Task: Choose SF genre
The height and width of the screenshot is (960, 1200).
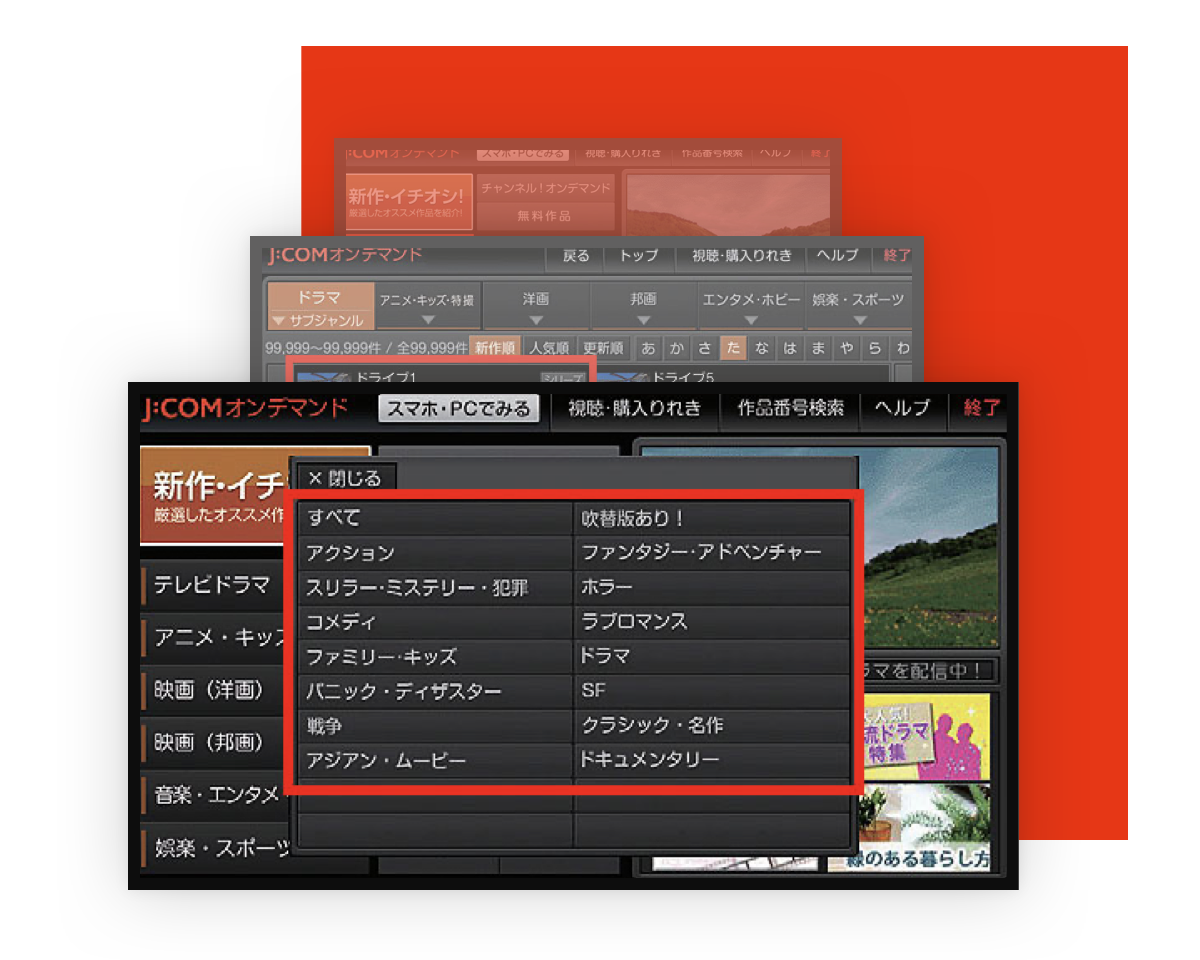Action: (712, 691)
